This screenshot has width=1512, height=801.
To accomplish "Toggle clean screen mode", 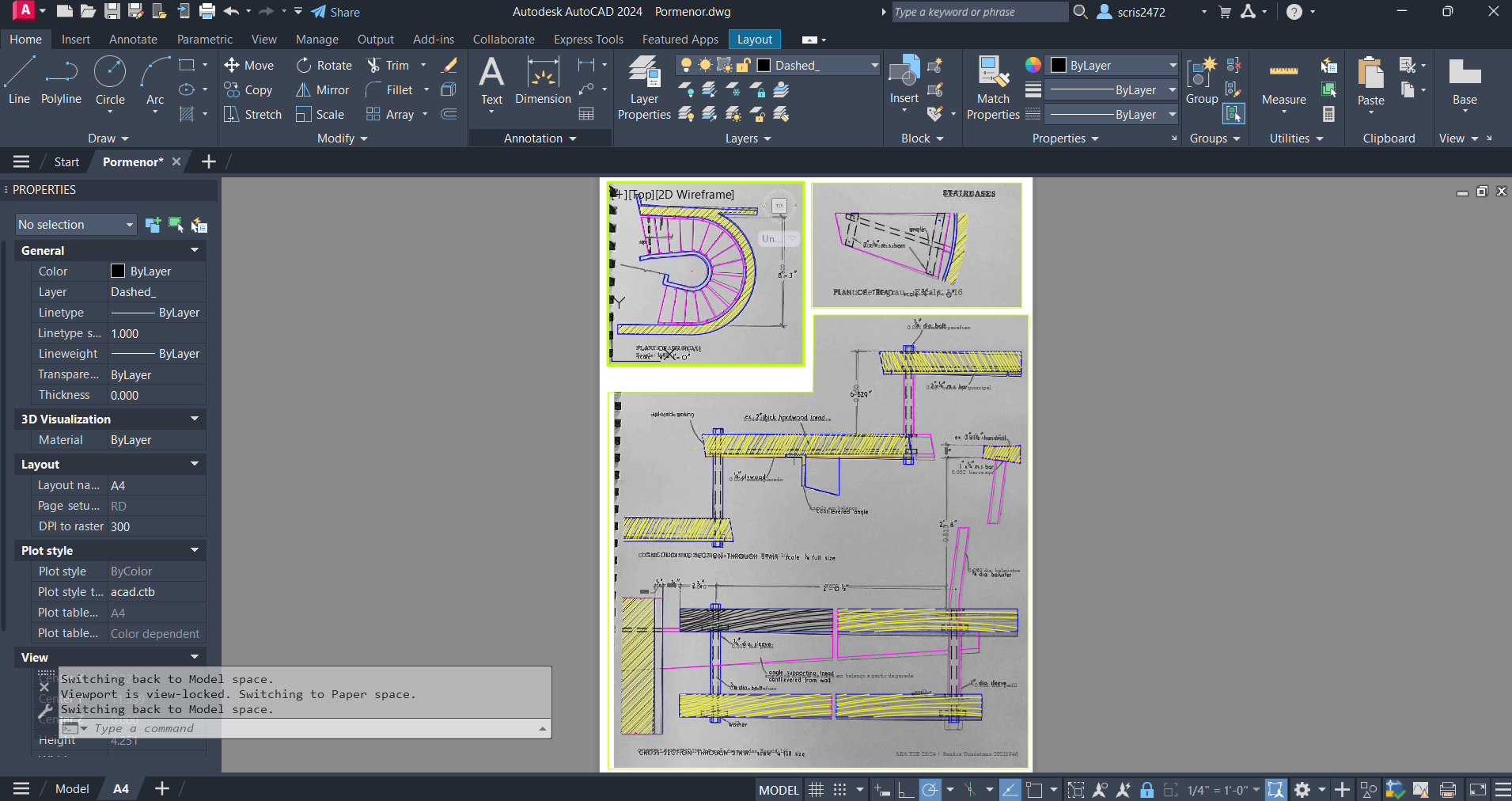I will tap(1477, 789).
